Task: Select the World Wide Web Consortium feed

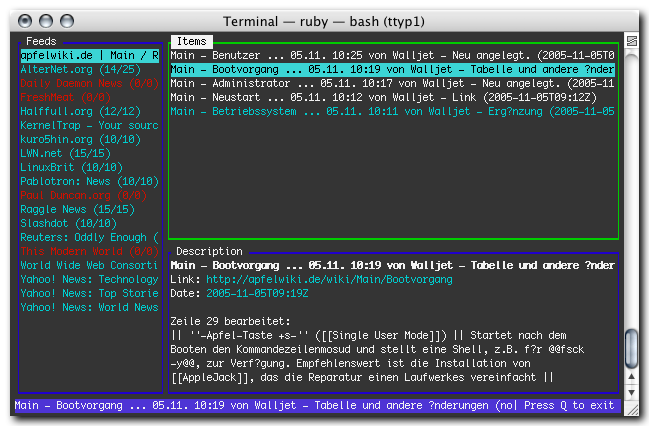Action: [x=89, y=265]
